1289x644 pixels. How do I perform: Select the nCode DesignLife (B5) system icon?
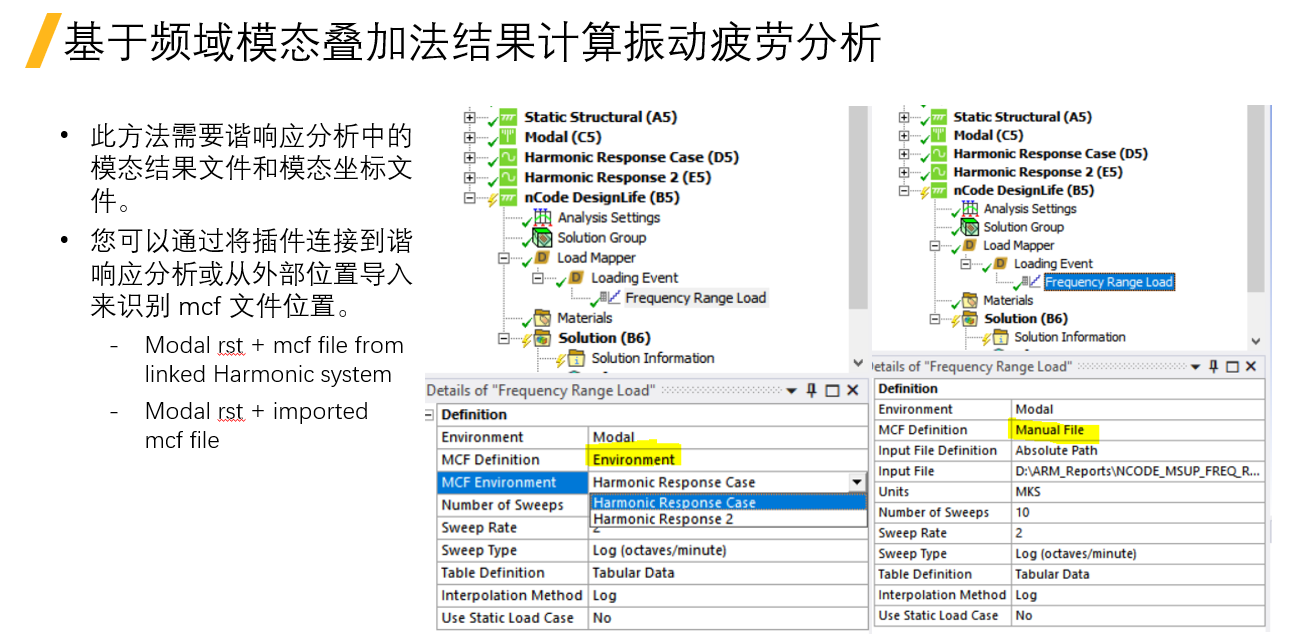click(x=509, y=197)
